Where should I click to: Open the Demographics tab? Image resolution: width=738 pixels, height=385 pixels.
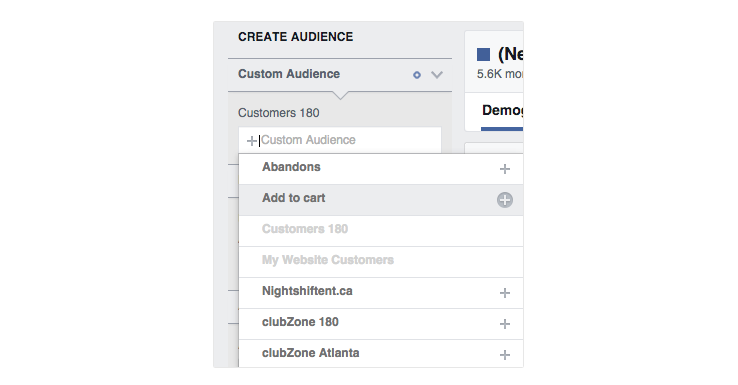click(502, 111)
